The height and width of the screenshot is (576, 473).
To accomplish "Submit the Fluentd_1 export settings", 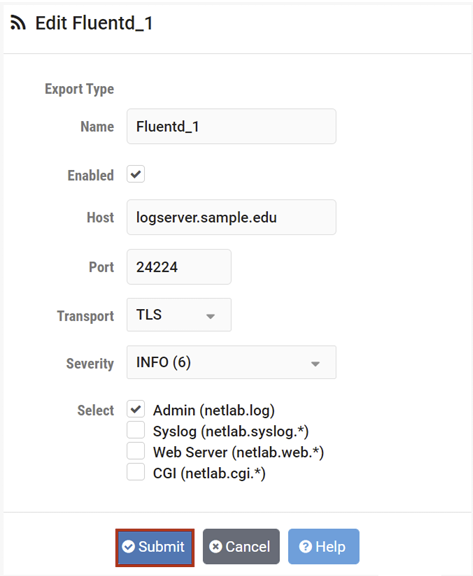I will pyautogui.click(x=155, y=547).
